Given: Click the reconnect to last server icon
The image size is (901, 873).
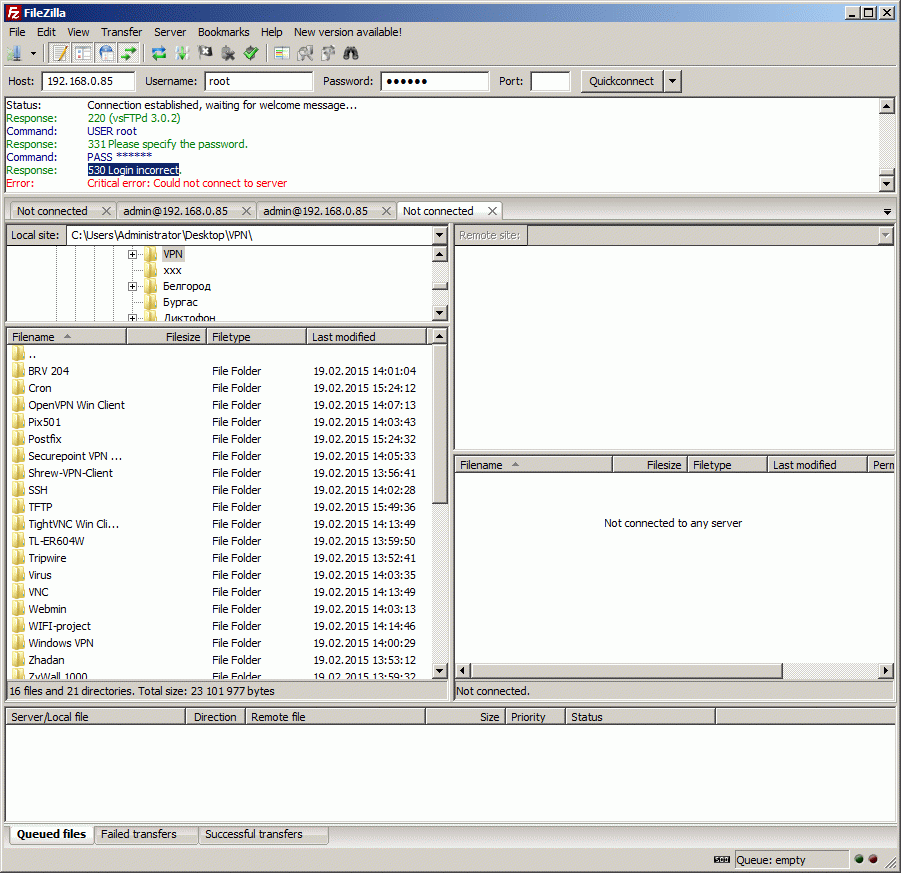Looking at the screenshot, I should [x=251, y=53].
